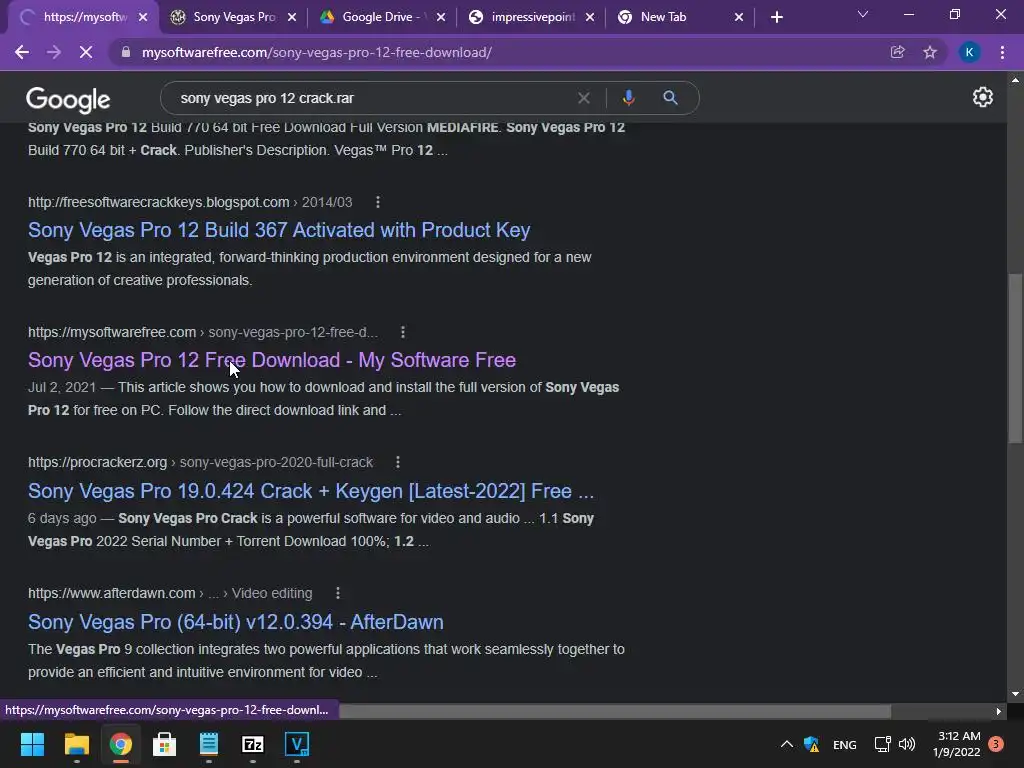Viewport: 1024px width, 768px height.
Task: Bookmark this page with the star
Action: tap(930, 52)
